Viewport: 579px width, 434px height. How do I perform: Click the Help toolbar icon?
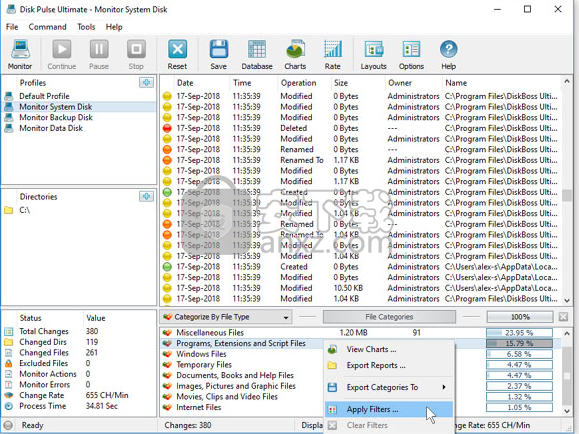pyautogui.click(x=449, y=55)
